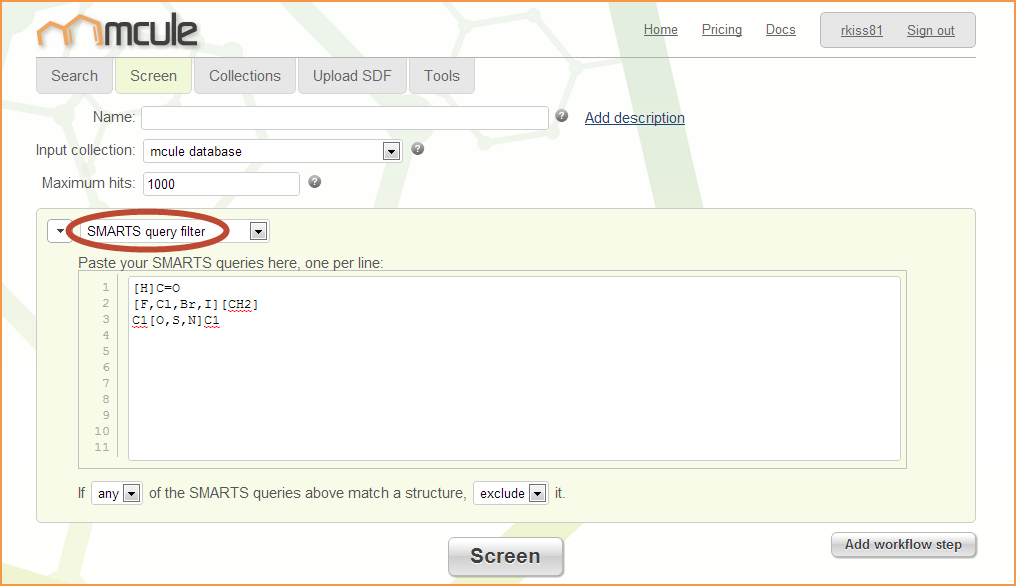Switch to the Search tab
Image resolution: width=1016 pixels, height=586 pixels.
[x=75, y=76]
